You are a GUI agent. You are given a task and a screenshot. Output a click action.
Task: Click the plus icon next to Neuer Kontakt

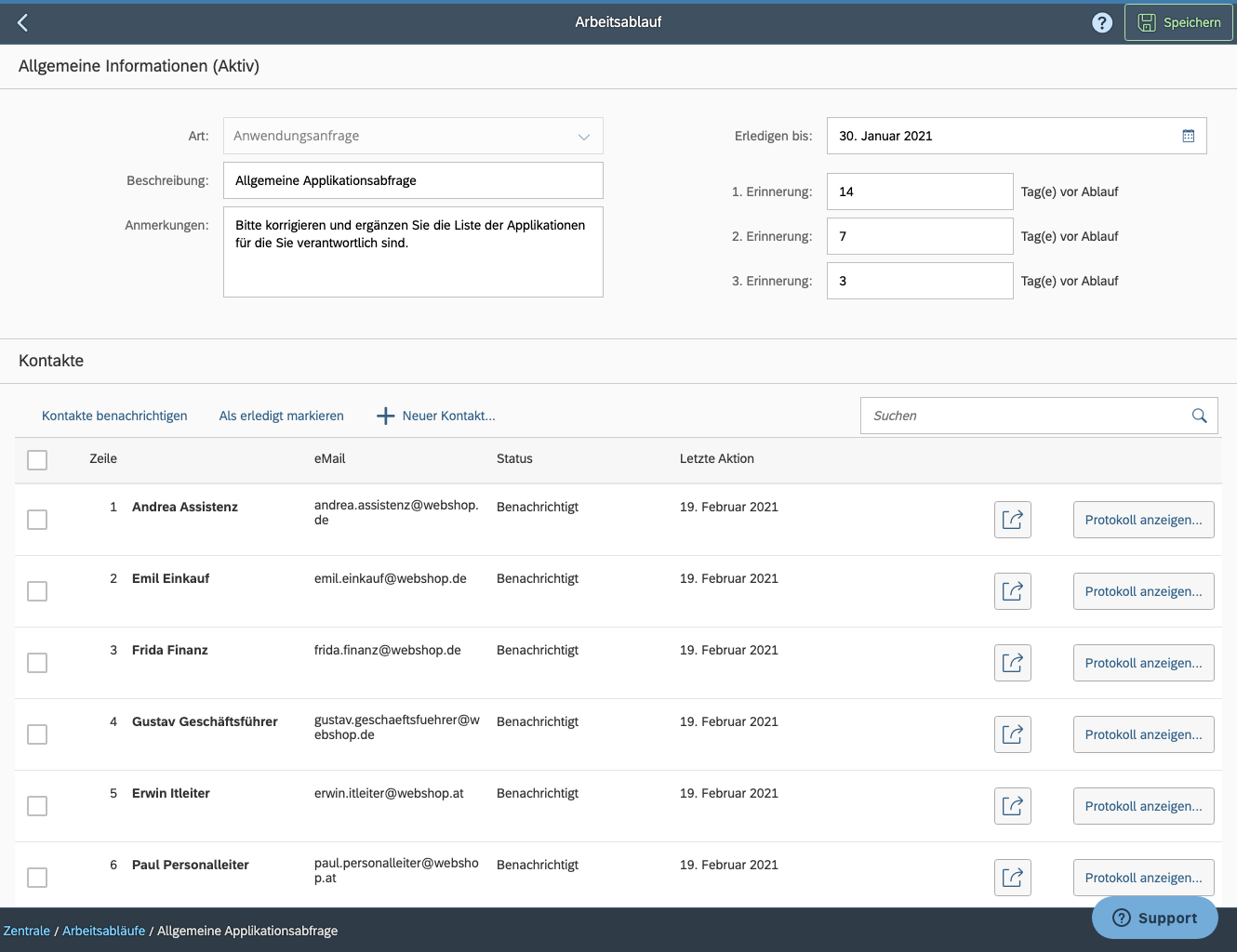tap(384, 416)
